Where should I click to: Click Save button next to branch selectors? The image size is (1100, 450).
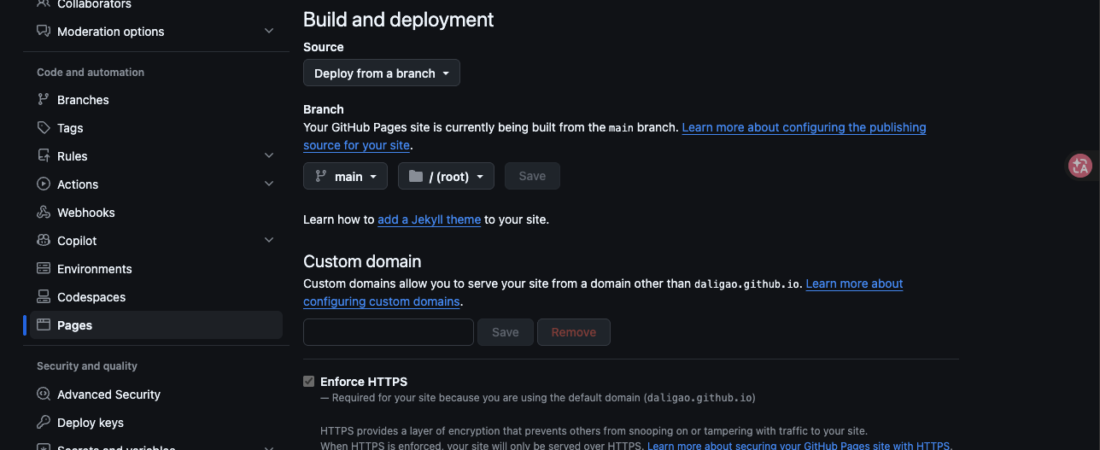[x=532, y=176]
